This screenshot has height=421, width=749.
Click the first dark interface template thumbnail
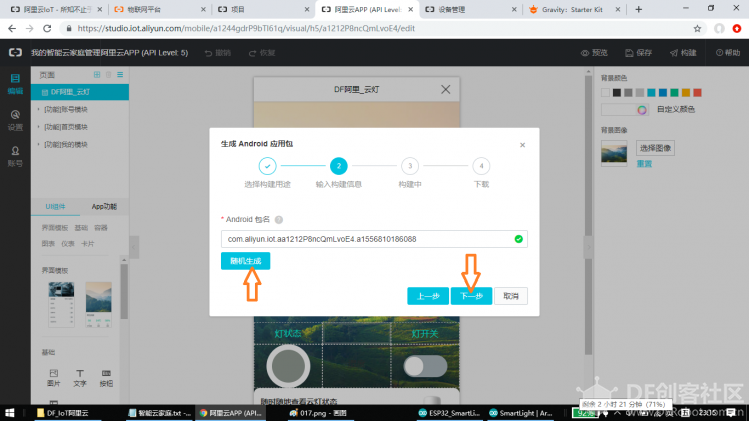[x=61, y=304]
